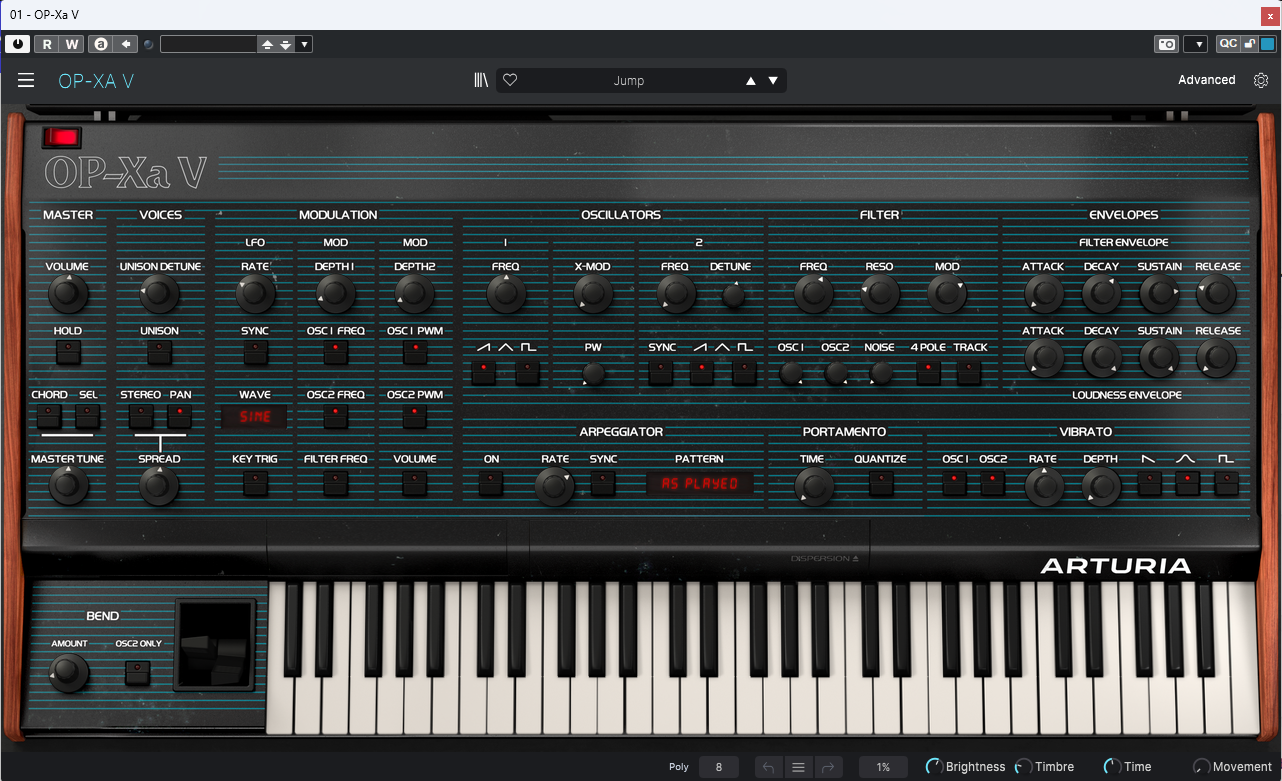1282x781 pixels.
Task: Open Quick Controls QC button
Action: click(1227, 44)
